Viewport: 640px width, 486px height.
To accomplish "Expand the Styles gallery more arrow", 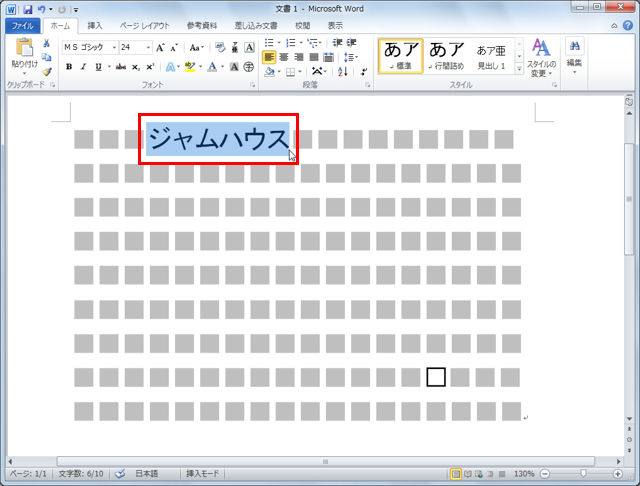I will pyautogui.click(x=519, y=69).
